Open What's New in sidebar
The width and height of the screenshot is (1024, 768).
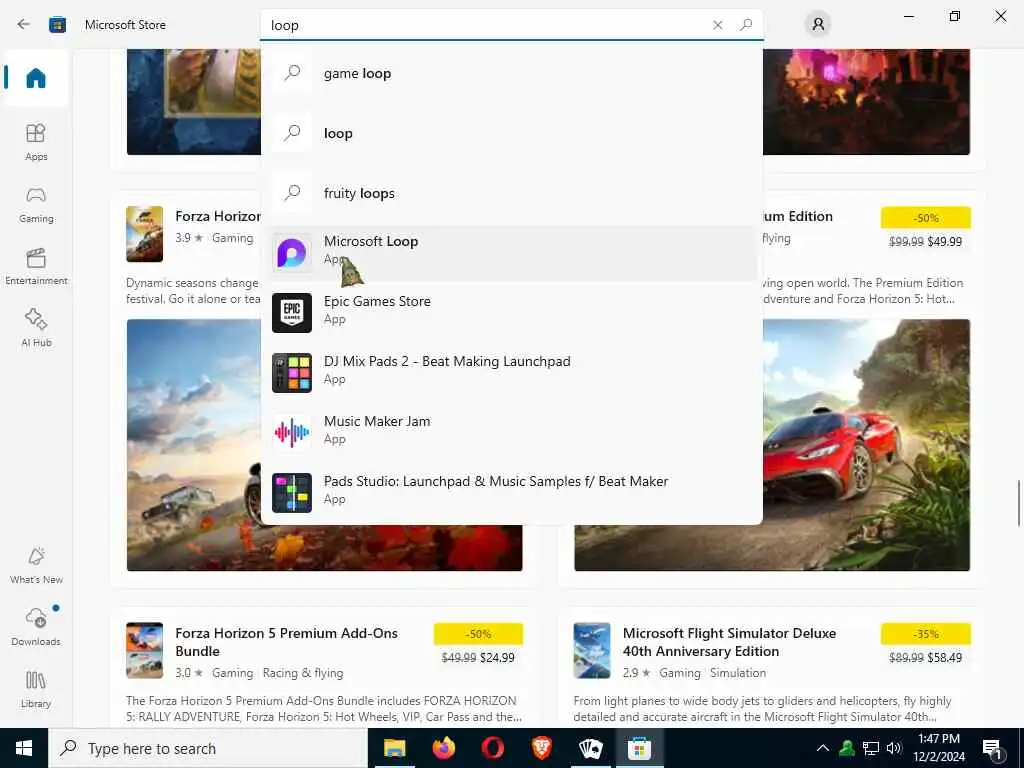(36, 565)
